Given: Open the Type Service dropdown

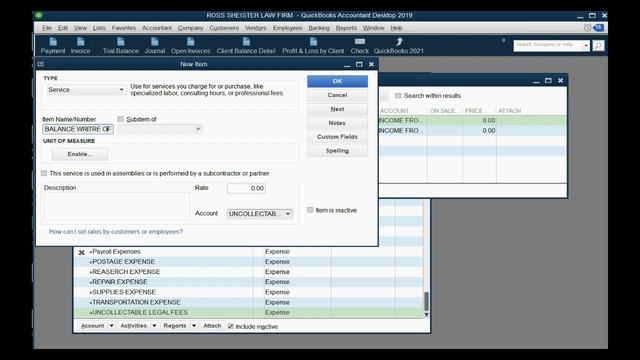Looking at the screenshot, I should tap(121, 89).
